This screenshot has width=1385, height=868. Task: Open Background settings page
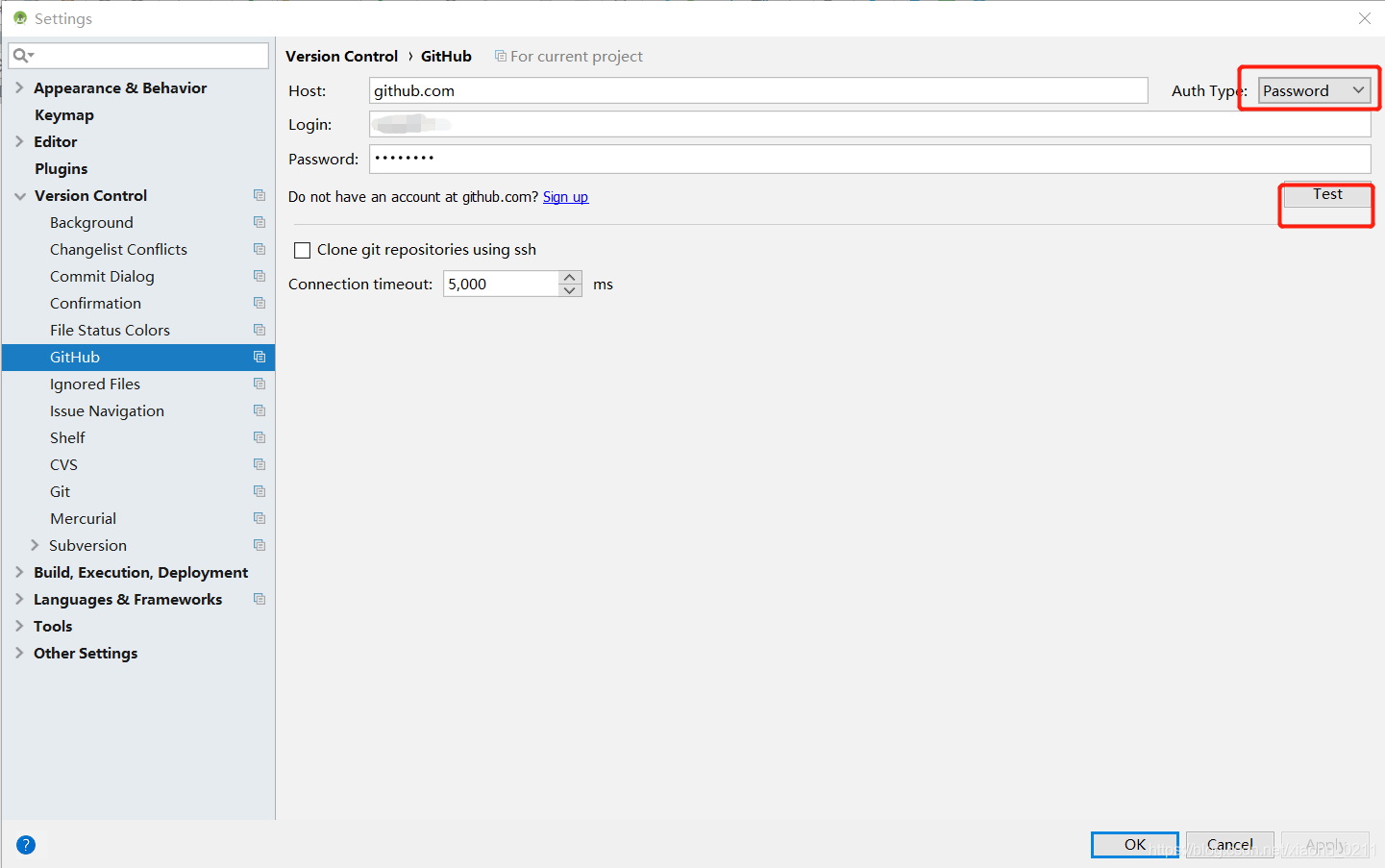click(91, 222)
